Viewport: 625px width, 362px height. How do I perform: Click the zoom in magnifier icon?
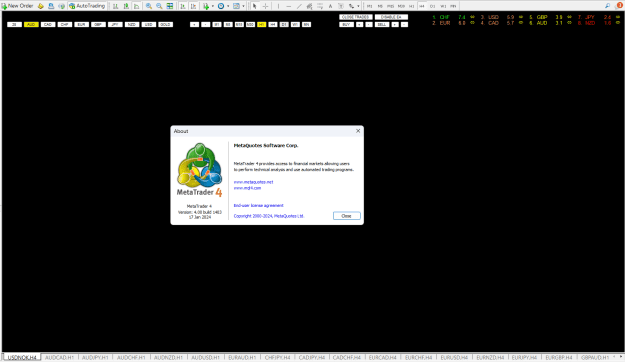tap(149, 6)
